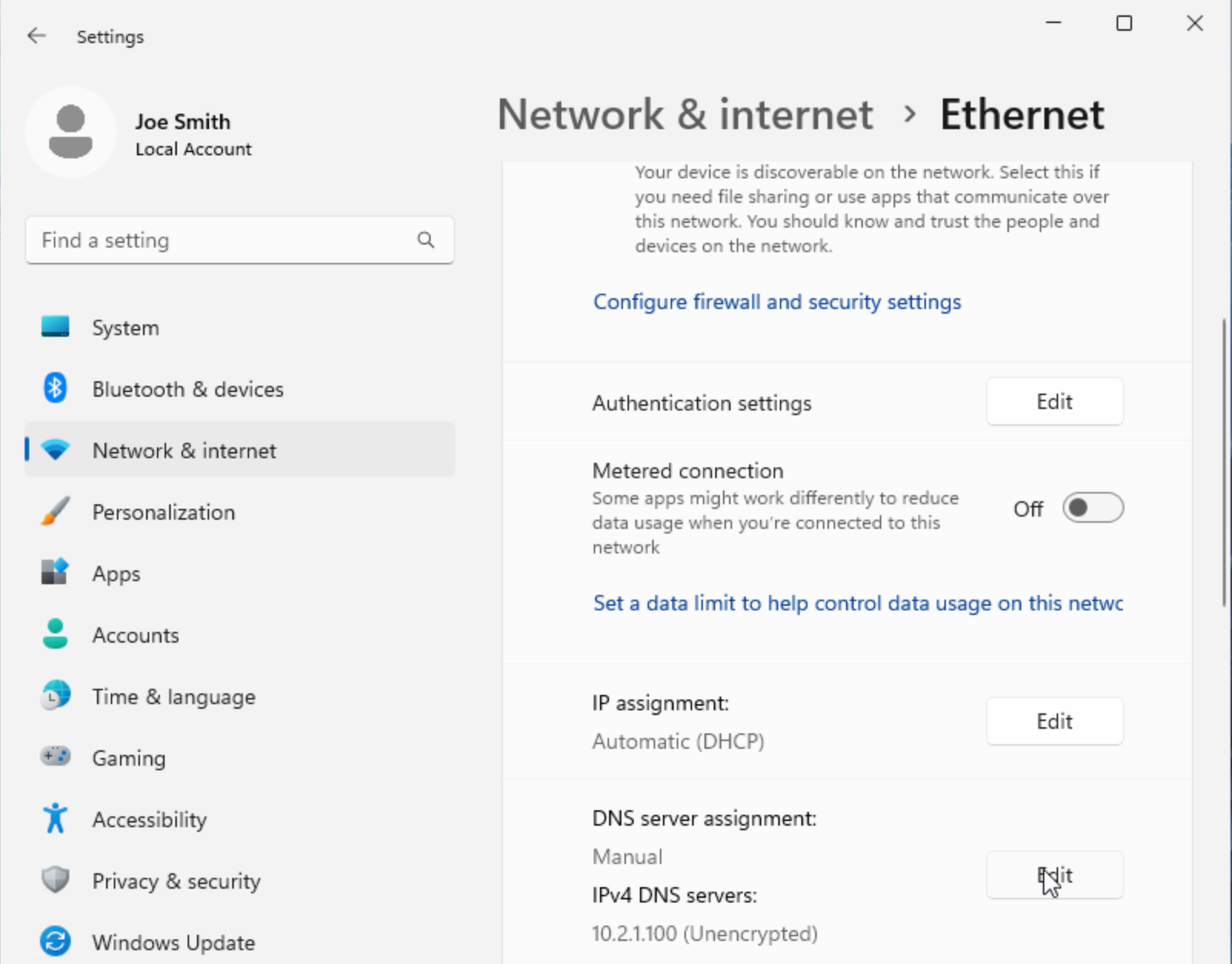This screenshot has width=1232, height=964.
Task: Open Configure firewall and security settings link
Action: point(777,302)
